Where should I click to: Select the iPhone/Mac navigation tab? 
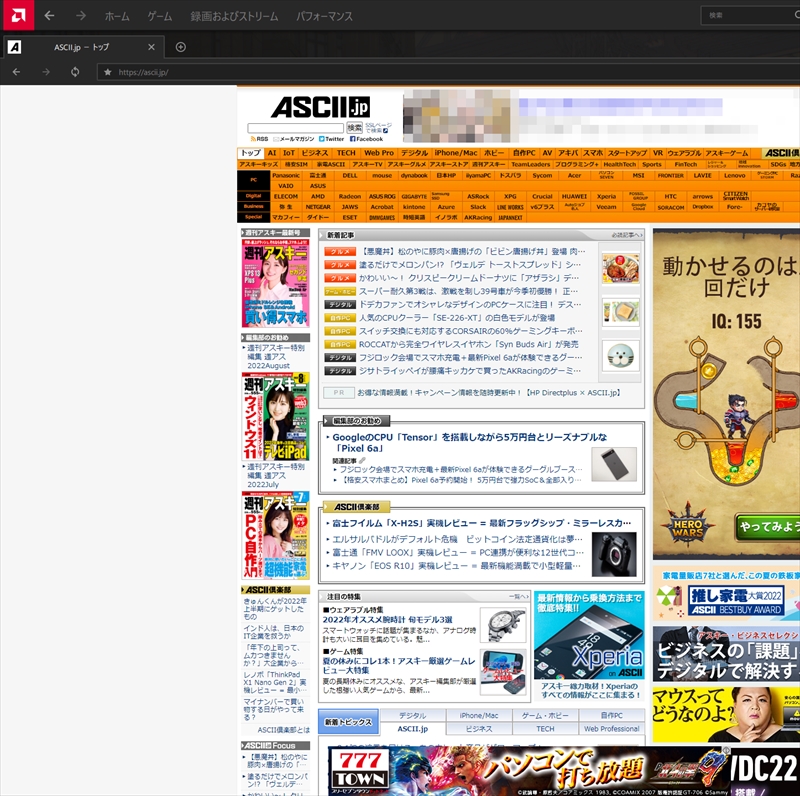(456, 153)
